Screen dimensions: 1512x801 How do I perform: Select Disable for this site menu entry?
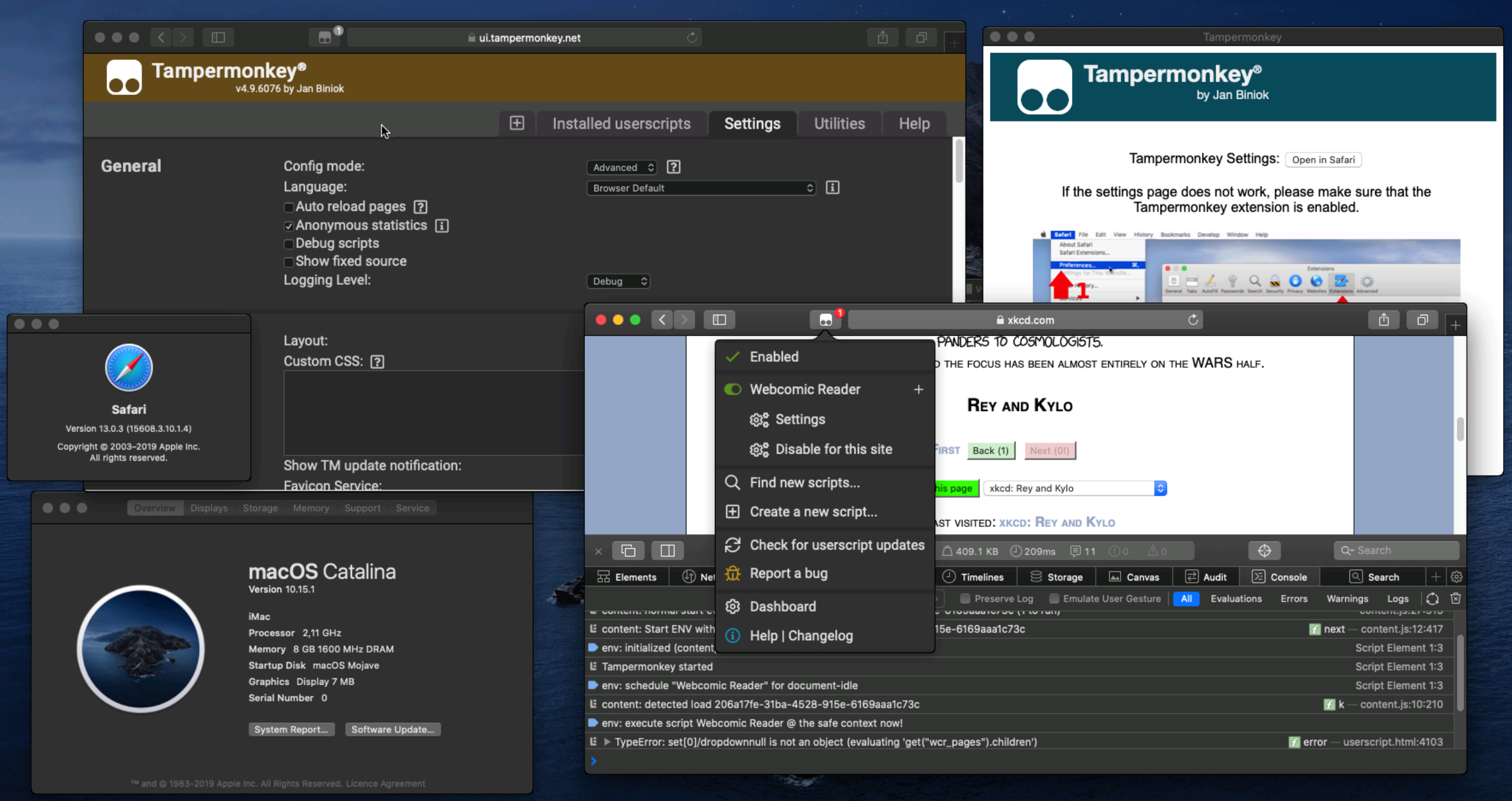pos(833,449)
